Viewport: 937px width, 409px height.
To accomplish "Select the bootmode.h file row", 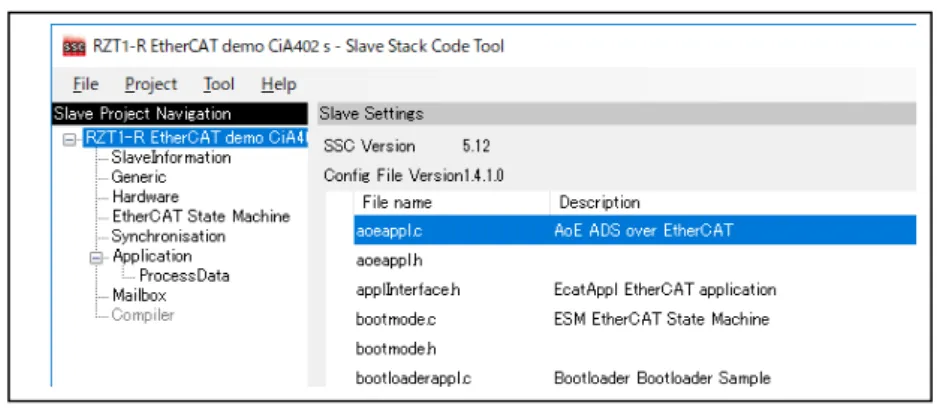I will (x=635, y=349).
